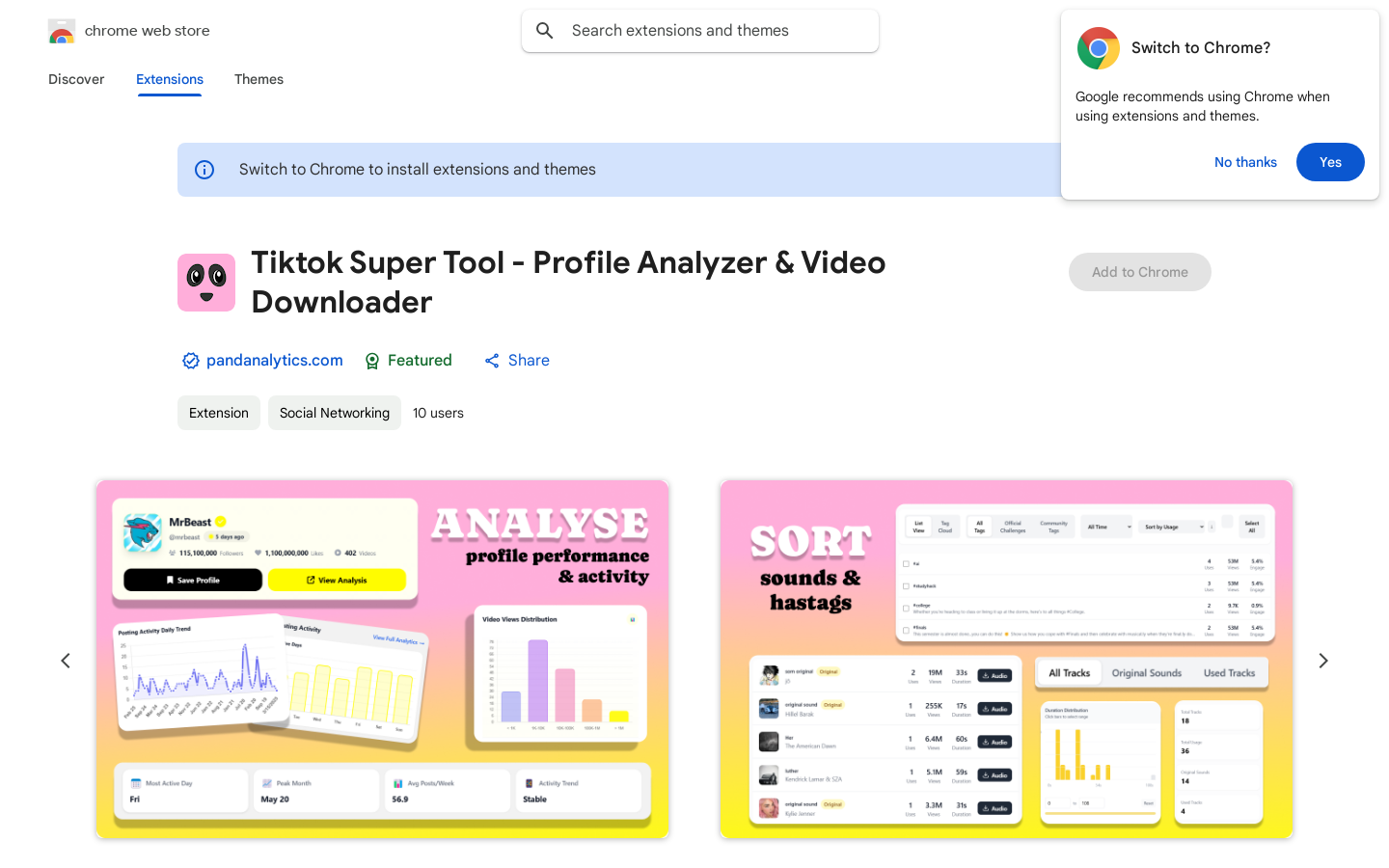
Task: Open the Analyse profile performance screenshot
Action: (x=382, y=660)
